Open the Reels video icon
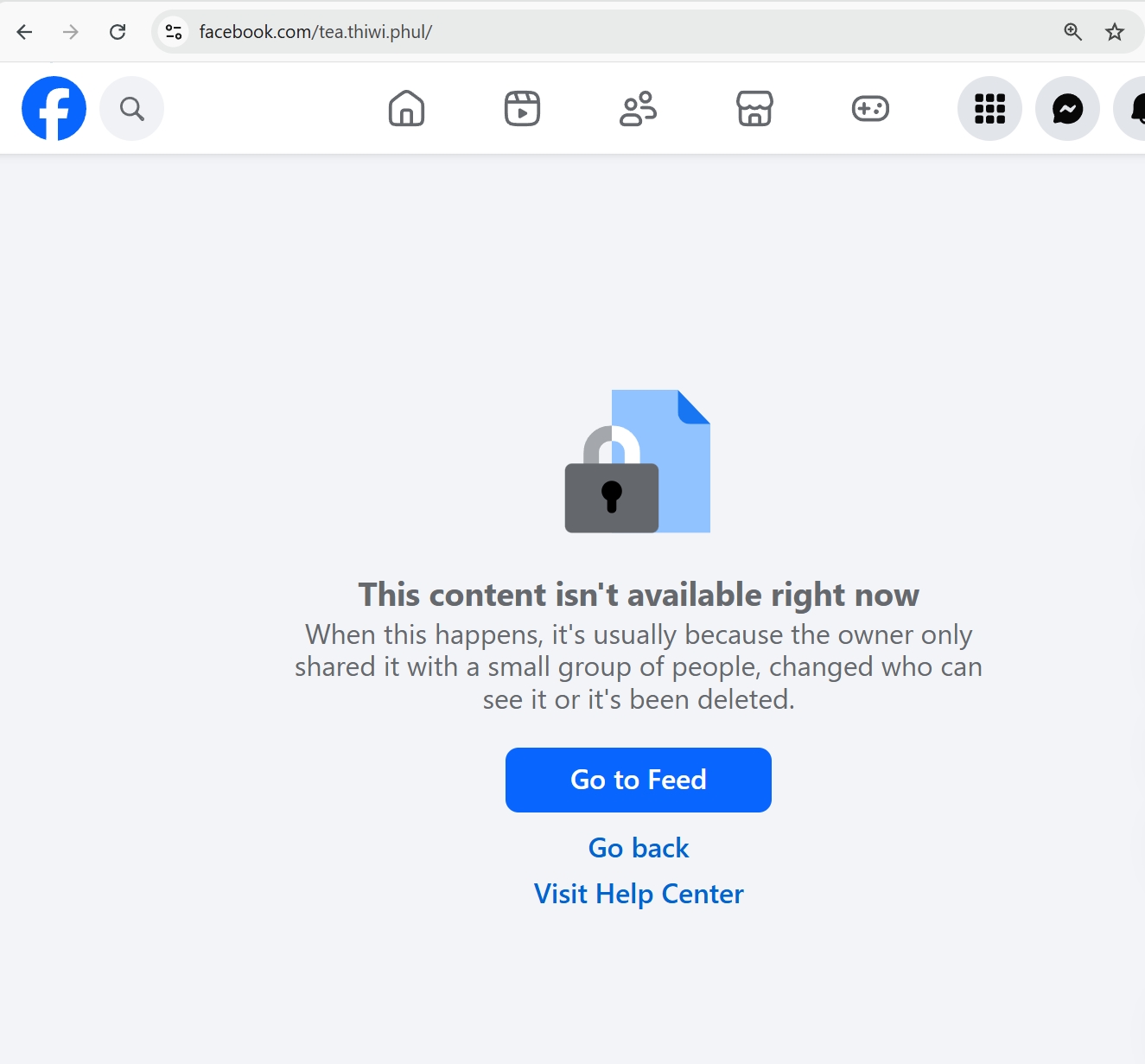The image size is (1145, 1064). (522, 109)
